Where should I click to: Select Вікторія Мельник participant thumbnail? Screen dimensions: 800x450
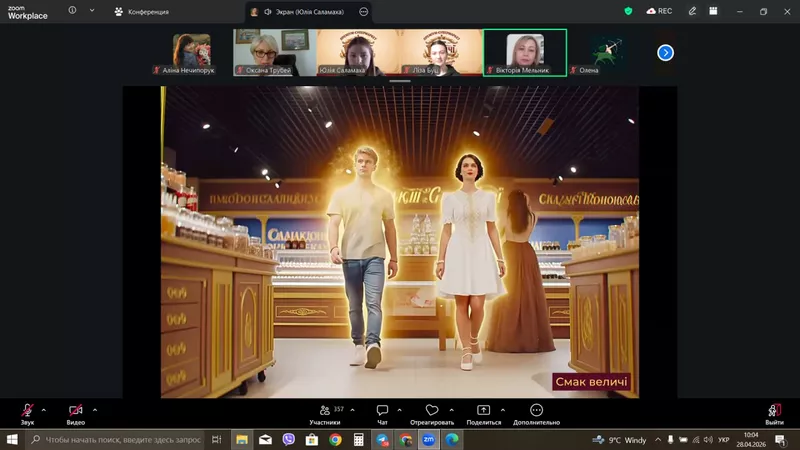525,53
